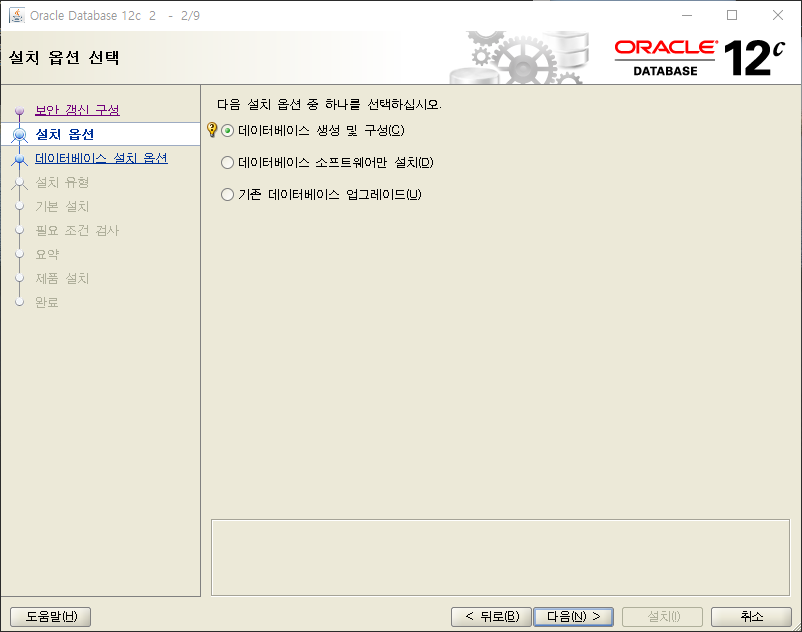Click the purple 보안 갱신 구성 step marker
Image resolution: width=802 pixels, height=632 pixels.
pyautogui.click(x=19, y=110)
